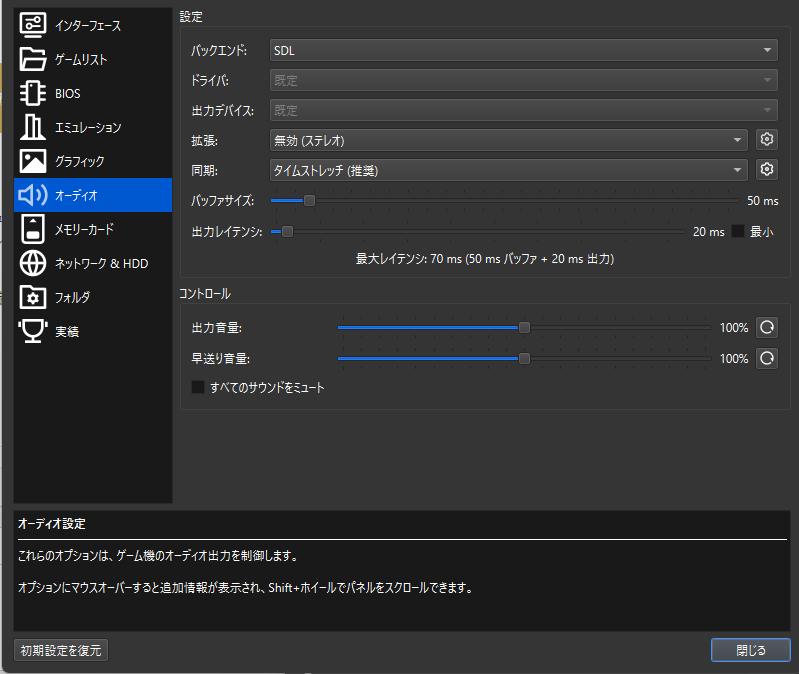Click the gear icon next to 拡張
Screen dimensions: 799x674
click(x=767, y=140)
